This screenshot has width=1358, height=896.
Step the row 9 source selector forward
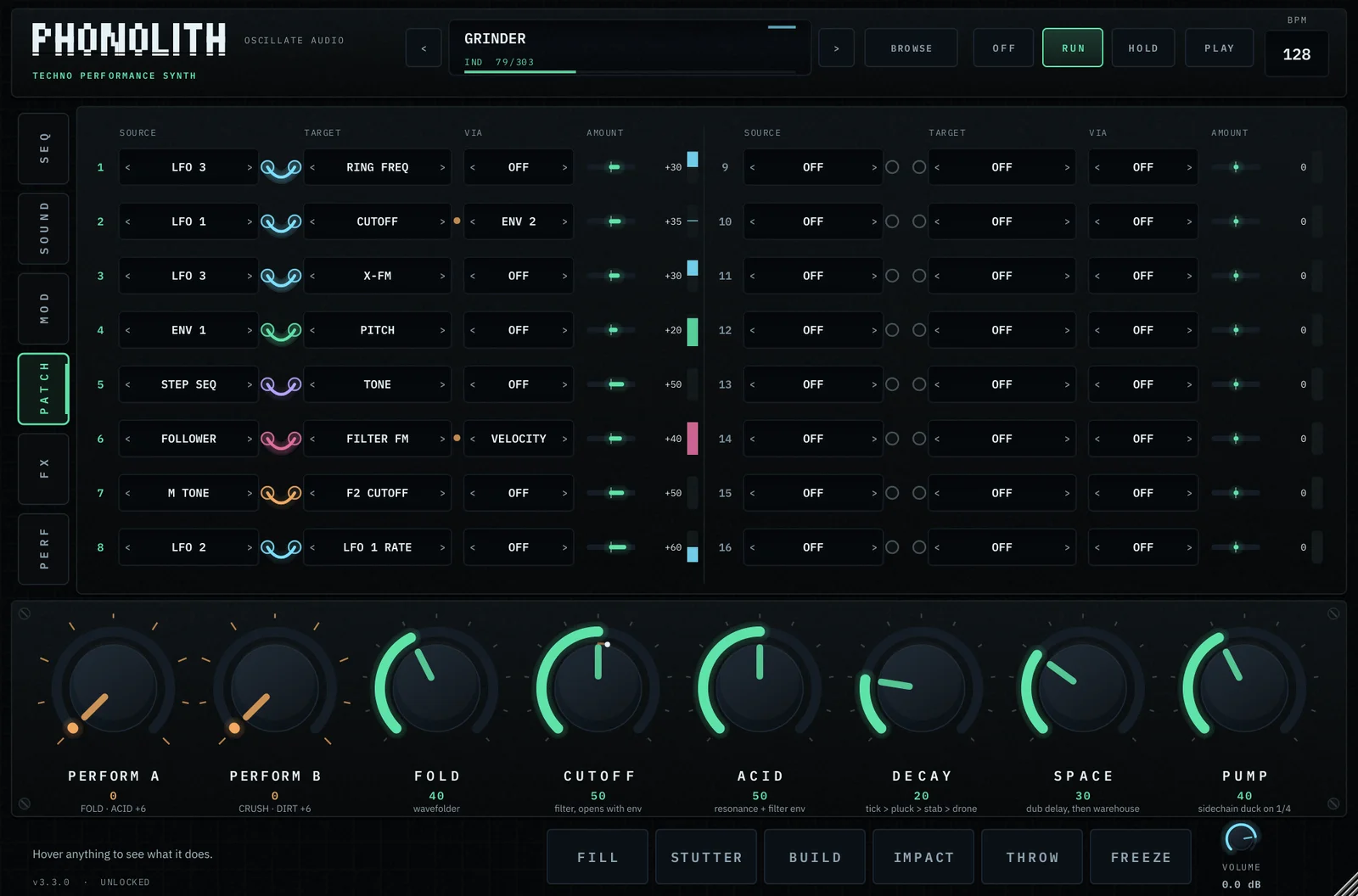pyautogui.click(x=874, y=167)
